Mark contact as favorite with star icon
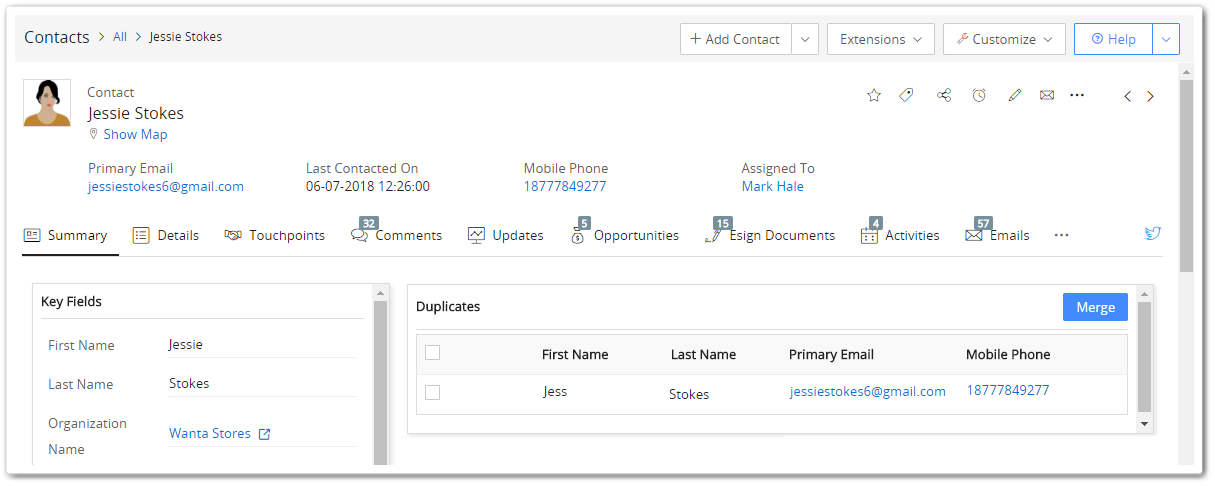The height and width of the screenshot is (486, 1215). pos(874,96)
